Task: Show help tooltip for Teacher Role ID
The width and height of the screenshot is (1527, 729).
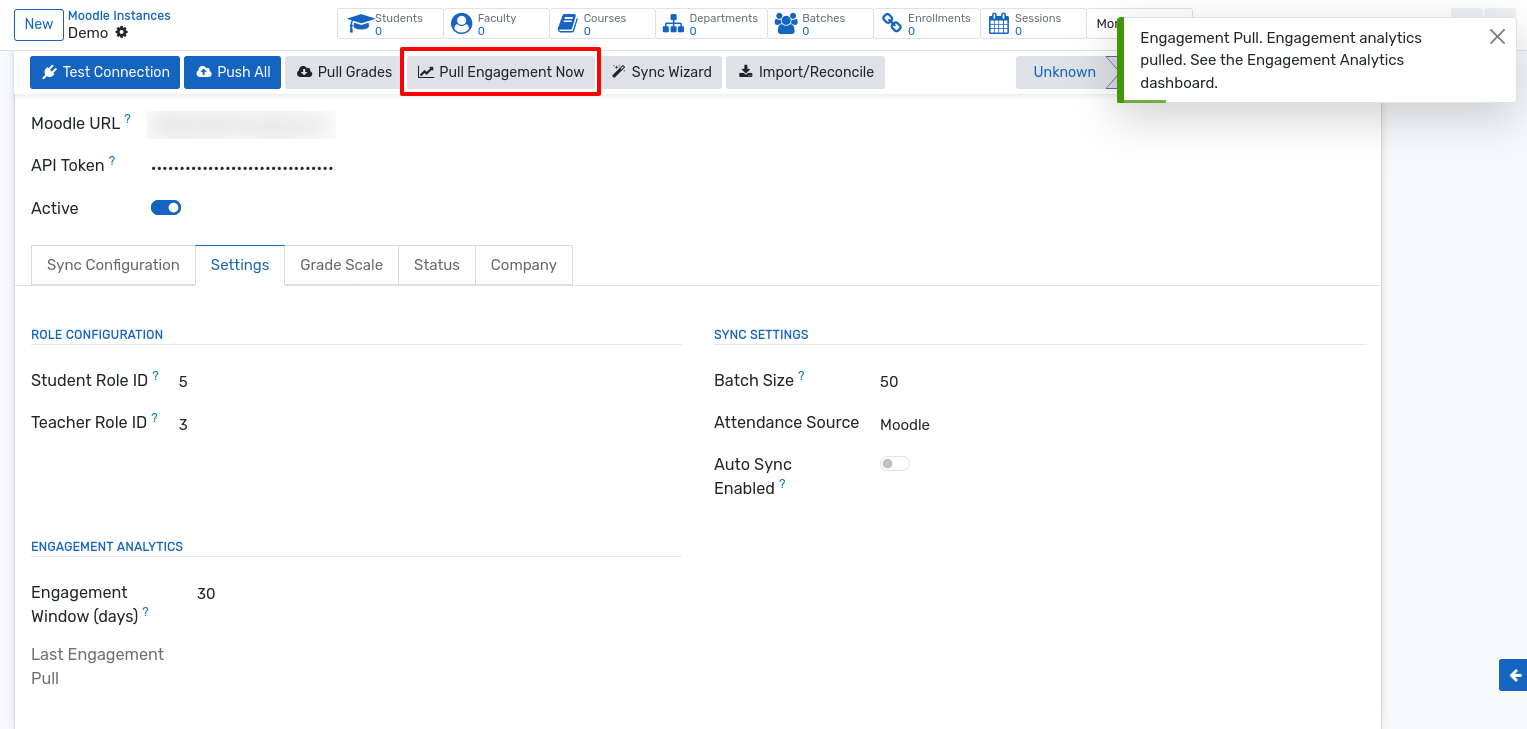Action: point(154,417)
